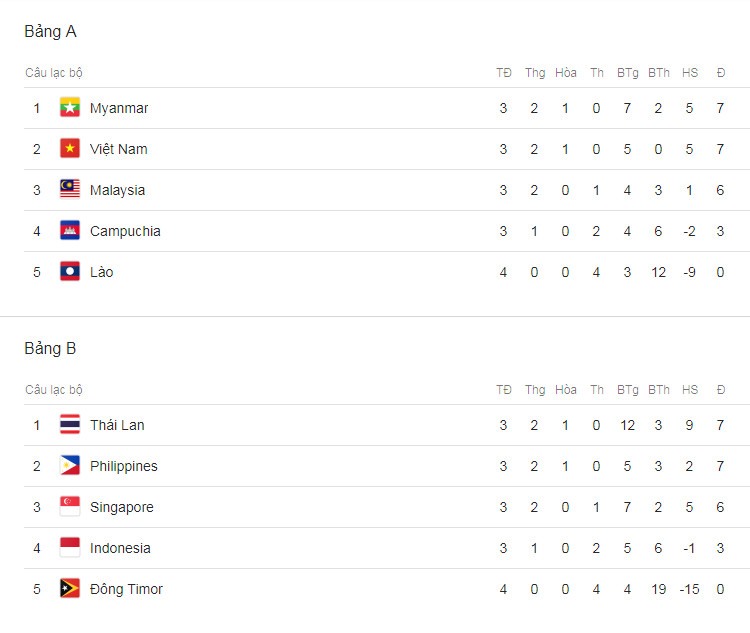
Task: Click the Thái Lan flag icon
Action: pyautogui.click(x=70, y=424)
